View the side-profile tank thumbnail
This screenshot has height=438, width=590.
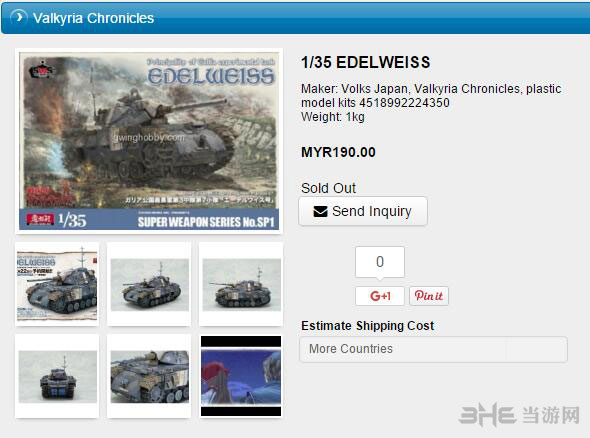click(241, 284)
